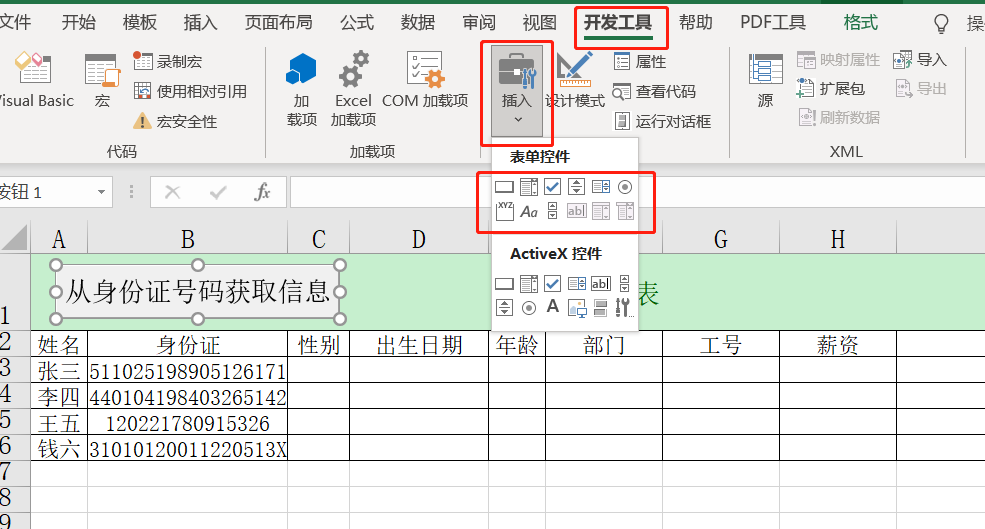Click 查看代码 (View Code)
985x529 pixels.
coord(654,92)
